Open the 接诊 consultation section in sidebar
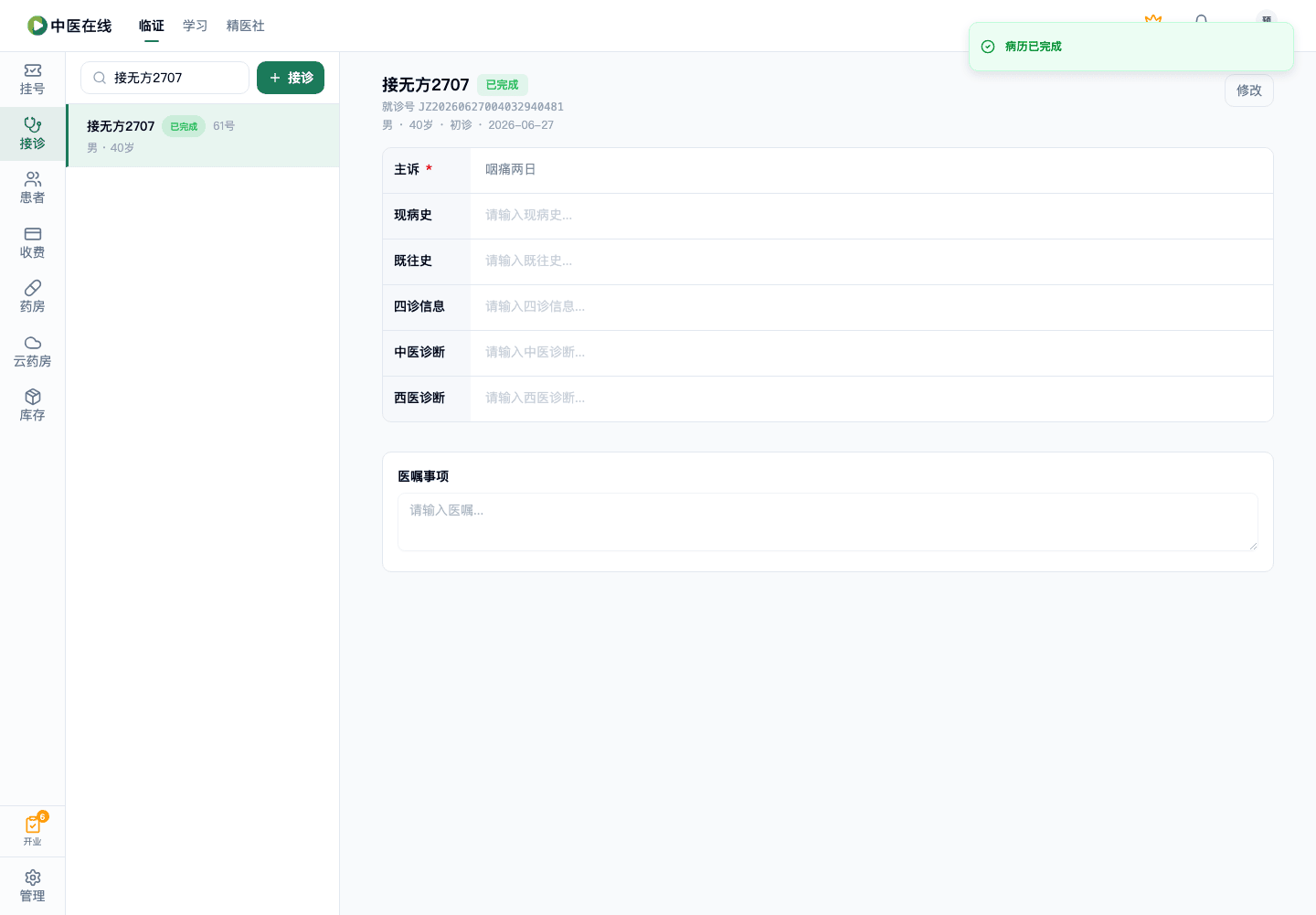This screenshot has width=1316, height=915. [x=32, y=134]
